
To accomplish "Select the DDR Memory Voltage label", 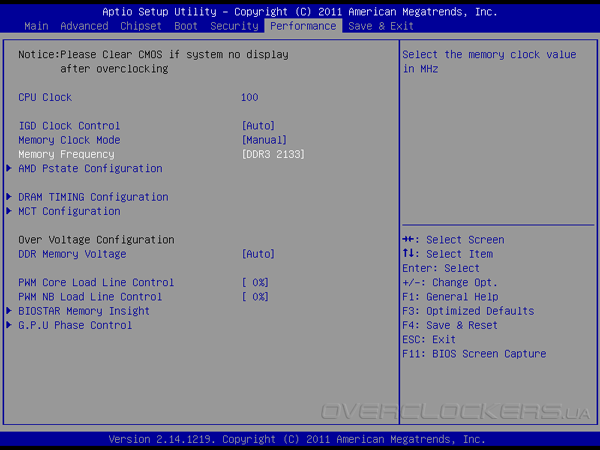I will [72, 254].
